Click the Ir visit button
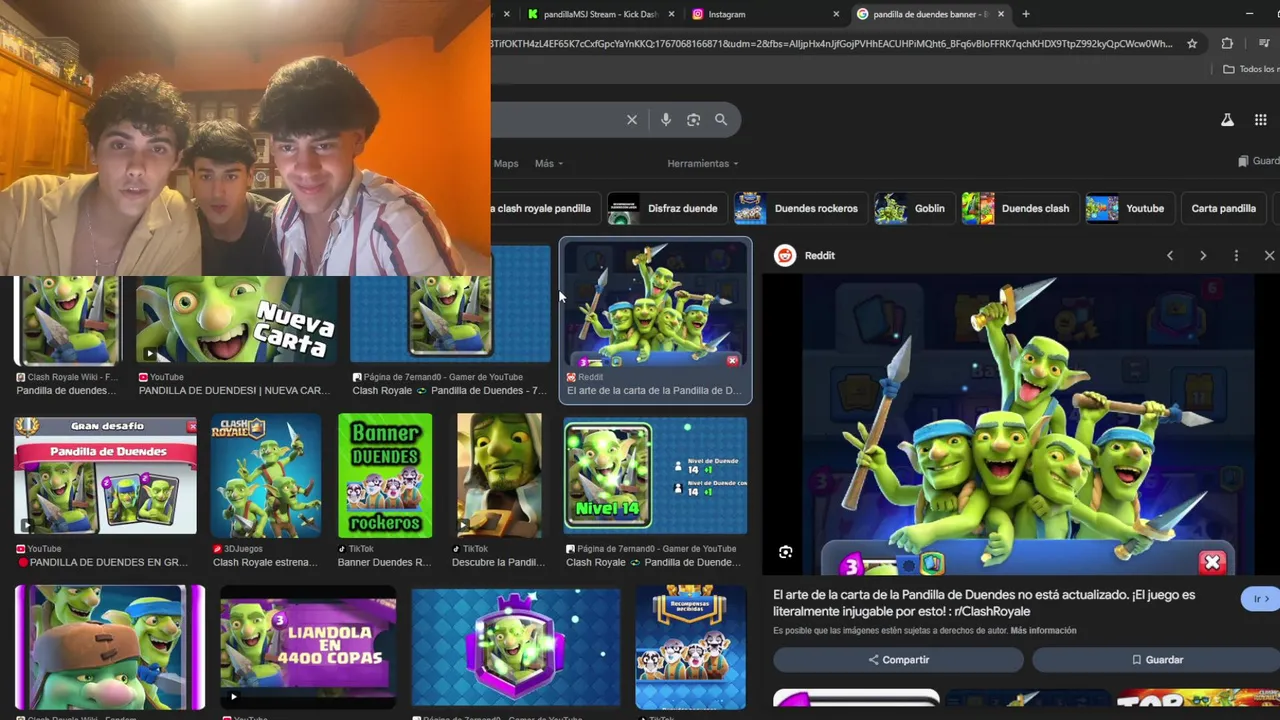 pos(1260,599)
